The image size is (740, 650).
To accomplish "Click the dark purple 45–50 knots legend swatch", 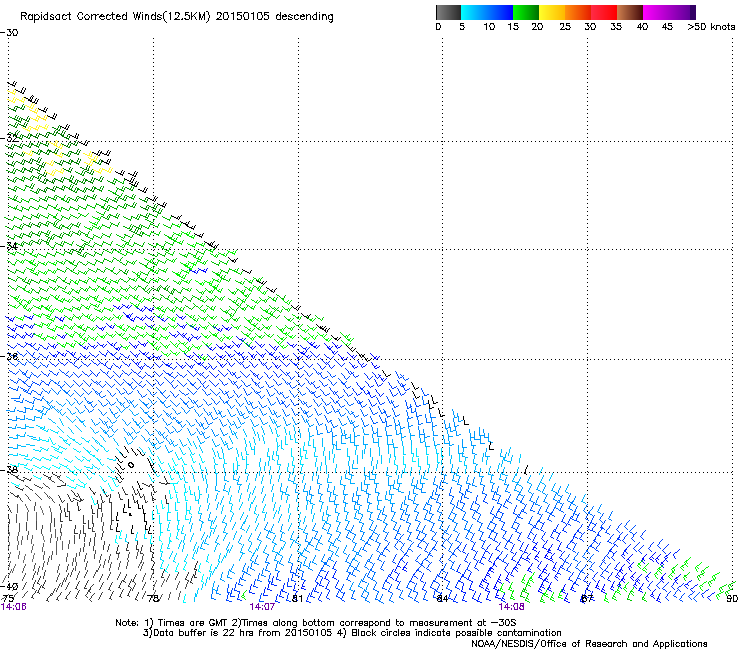I will pos(682,12).
